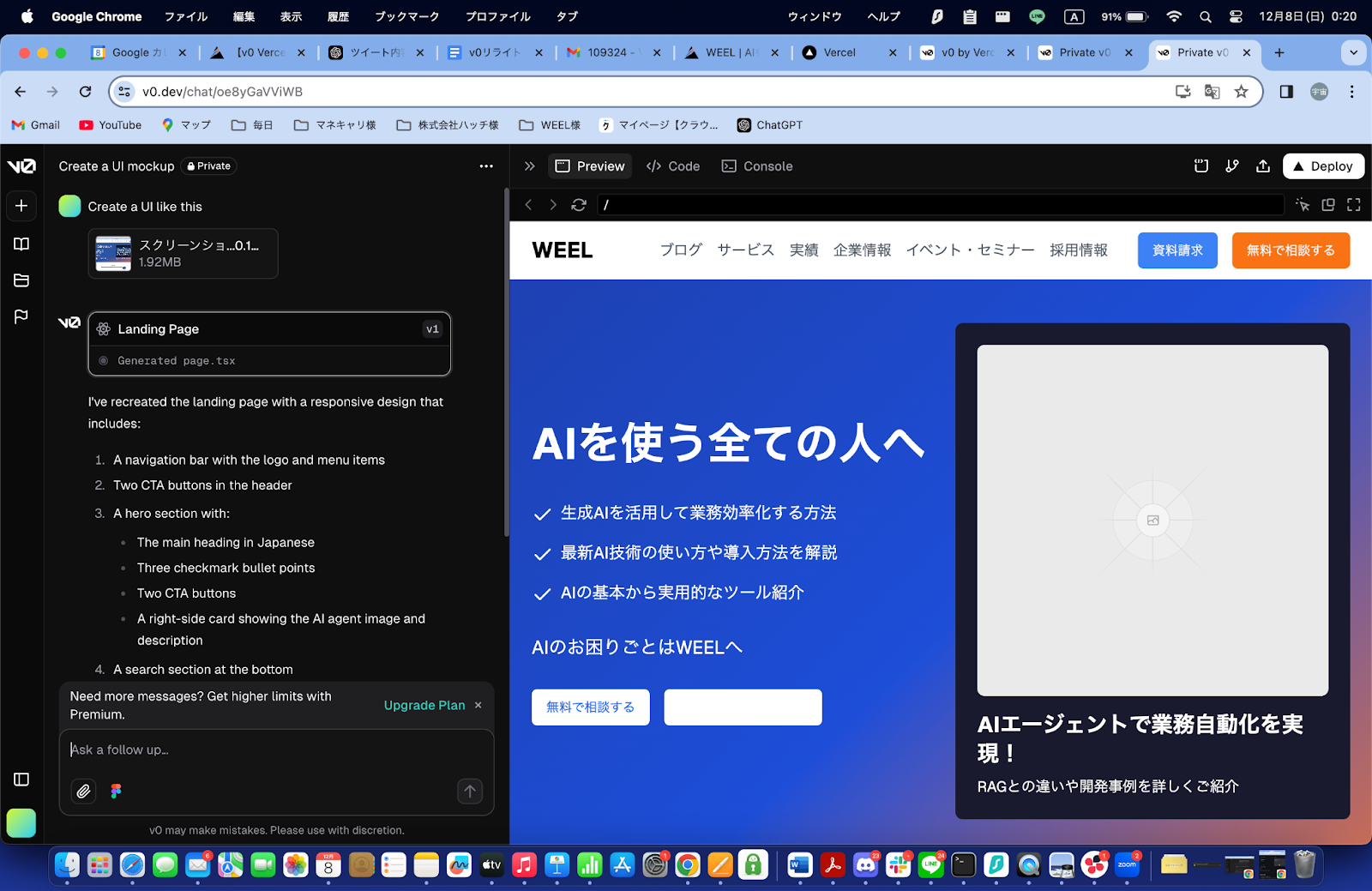The image size is (1372, 891).
Task: Click the paperclip attach file icon
Action: tap(83, 792)
